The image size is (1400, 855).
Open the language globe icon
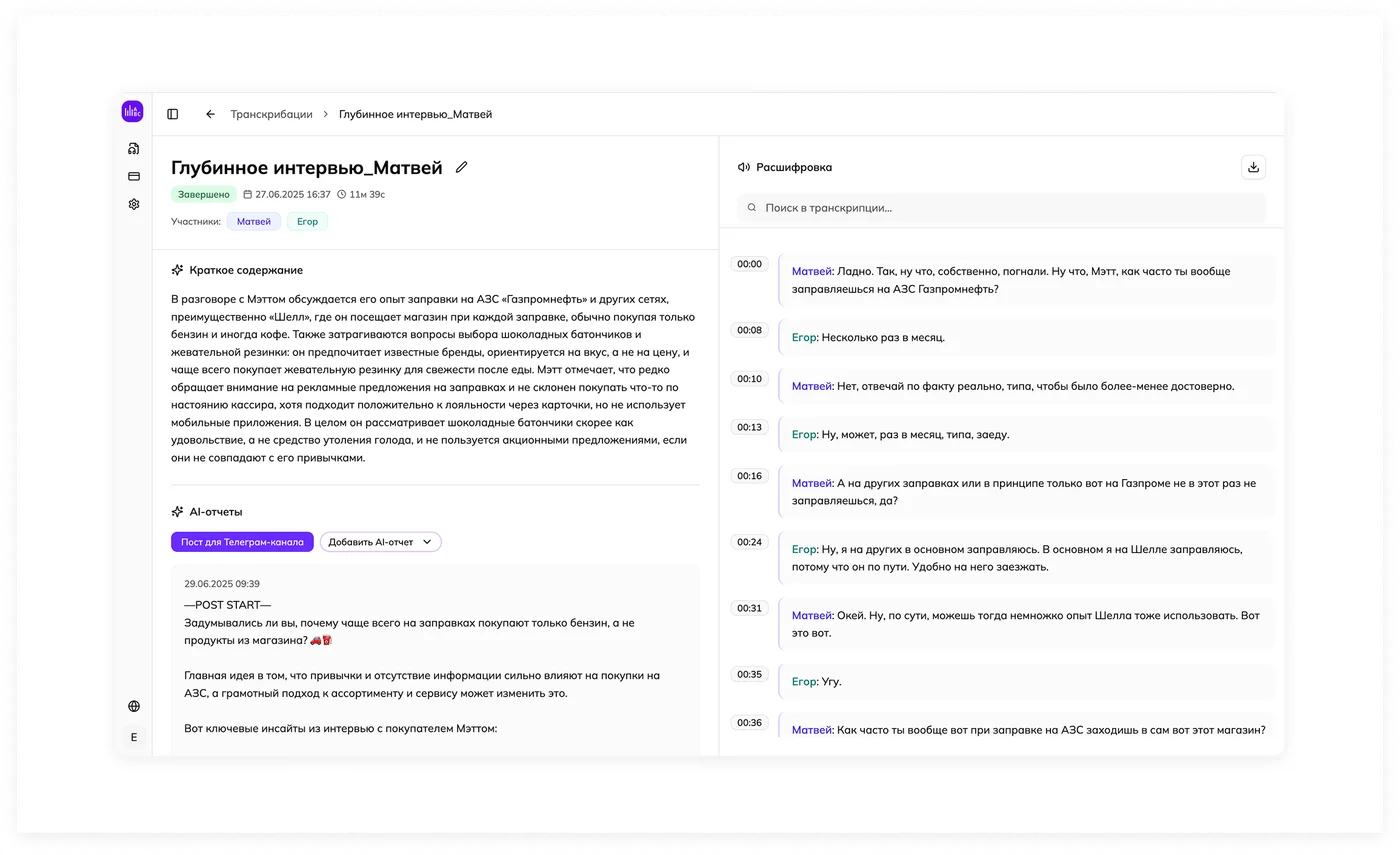coord(134,706)
